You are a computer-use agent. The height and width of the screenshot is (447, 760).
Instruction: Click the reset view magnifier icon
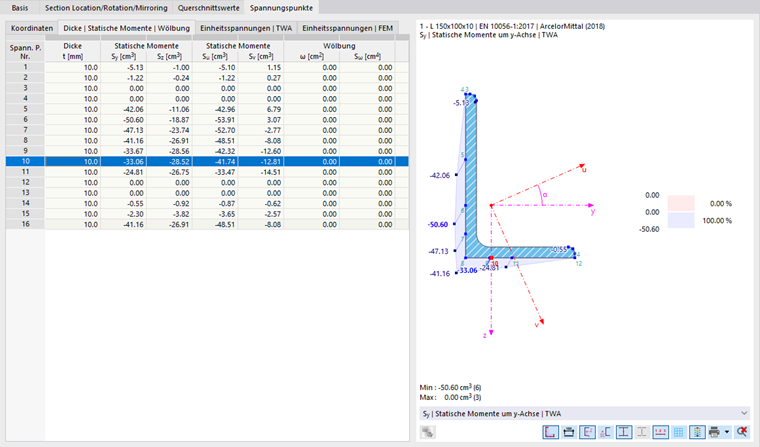[742, 431]
